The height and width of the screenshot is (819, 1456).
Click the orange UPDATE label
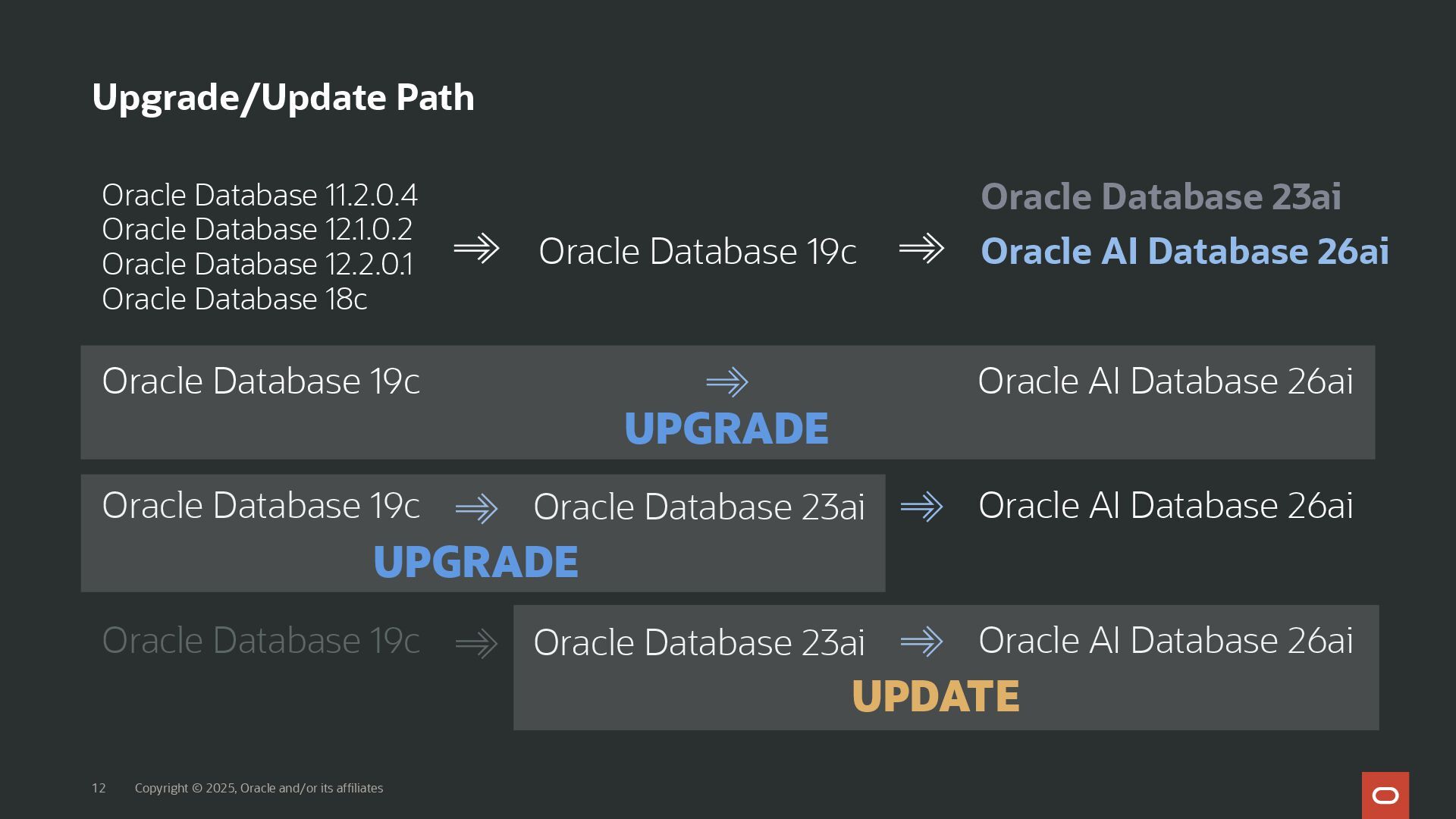click(x=935, y=696)
